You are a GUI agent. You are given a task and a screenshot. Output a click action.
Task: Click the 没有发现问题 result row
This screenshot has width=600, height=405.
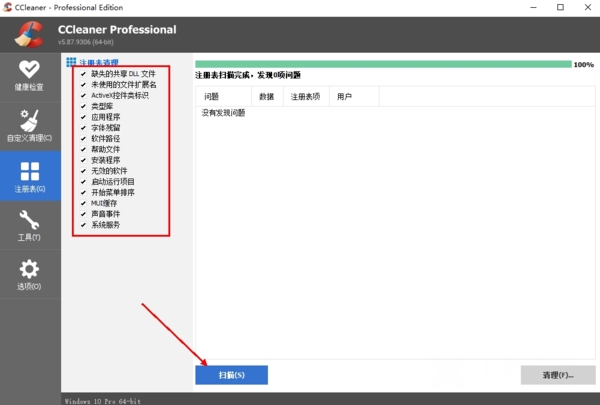223,113
